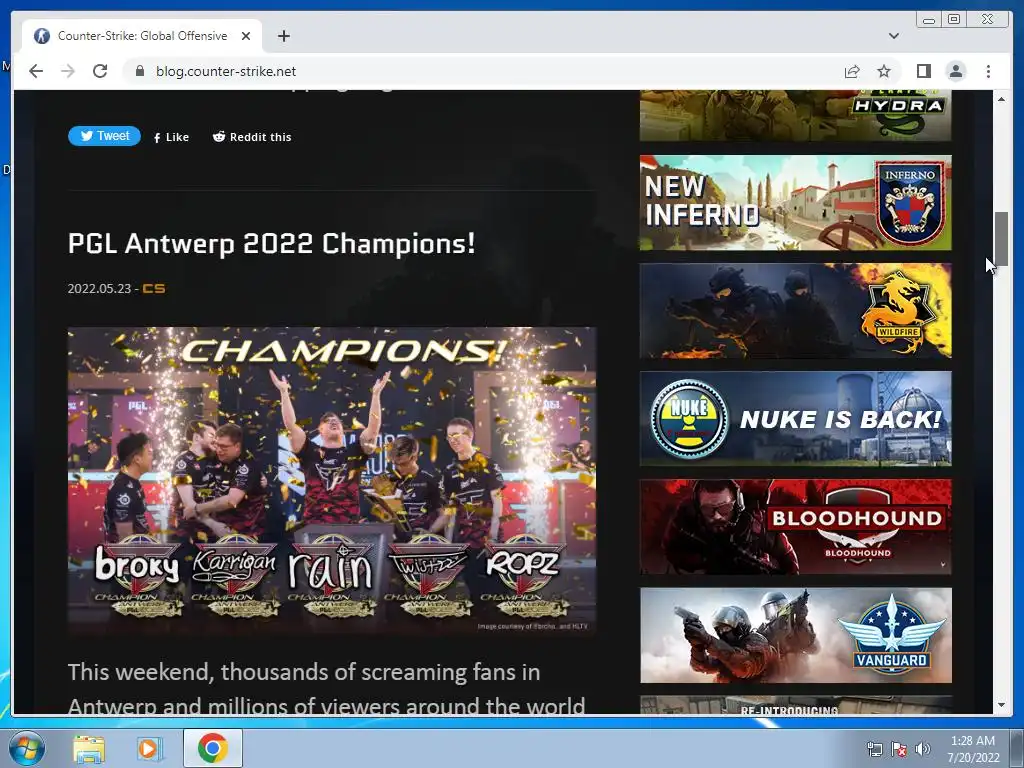Share post via Reddit this
The height and width of the screenshot is (768, 1024).
252,137
